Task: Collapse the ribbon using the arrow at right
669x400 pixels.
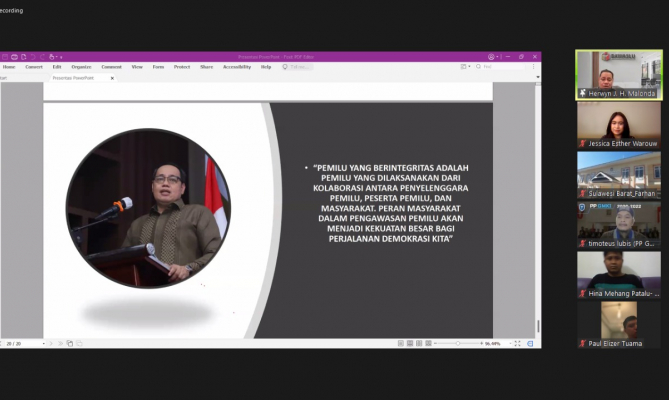Action: coord(538,77)
